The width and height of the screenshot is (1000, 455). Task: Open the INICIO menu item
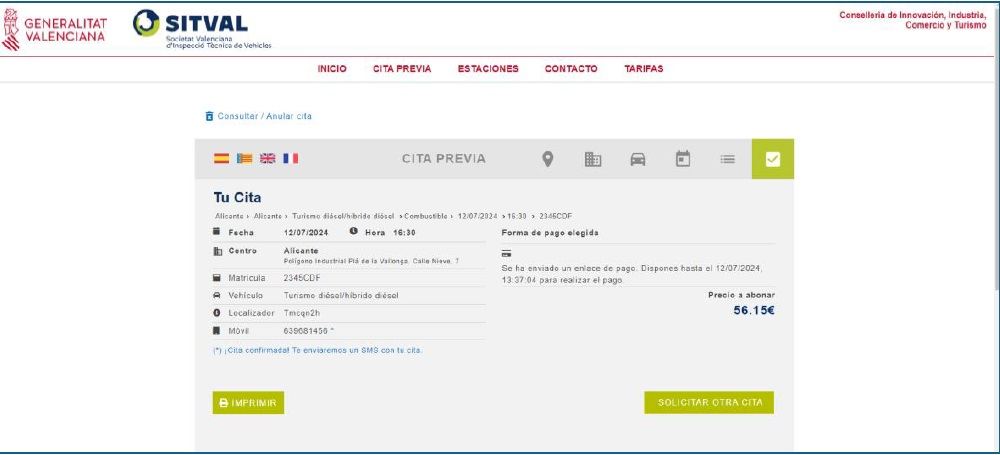332,69
